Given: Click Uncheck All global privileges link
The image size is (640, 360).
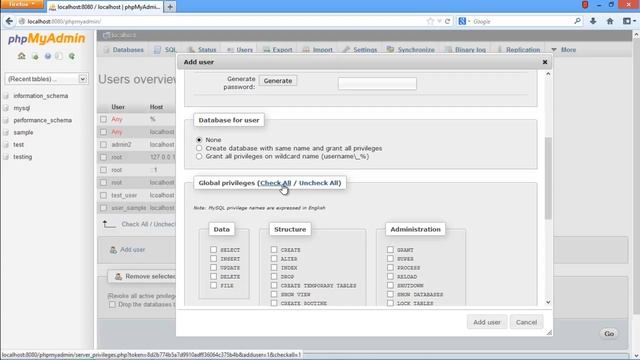Looking at the screenshot, I should pyautogui.click(x=318, y=183).
